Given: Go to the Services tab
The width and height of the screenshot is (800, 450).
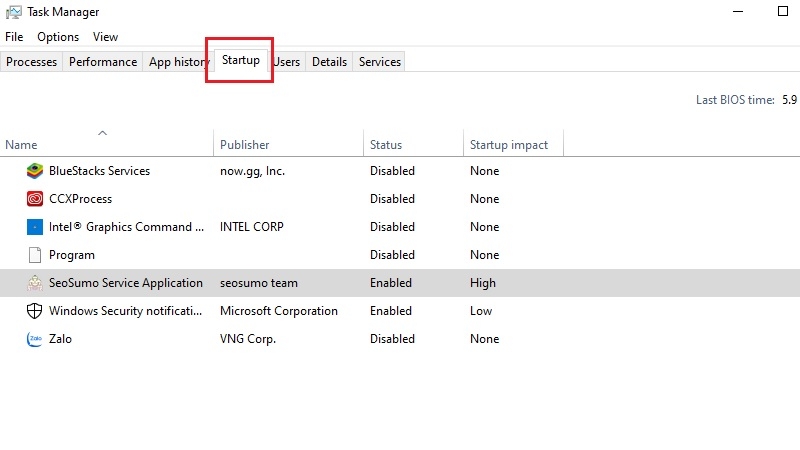Looking at the screenshot, I should 380,62.
